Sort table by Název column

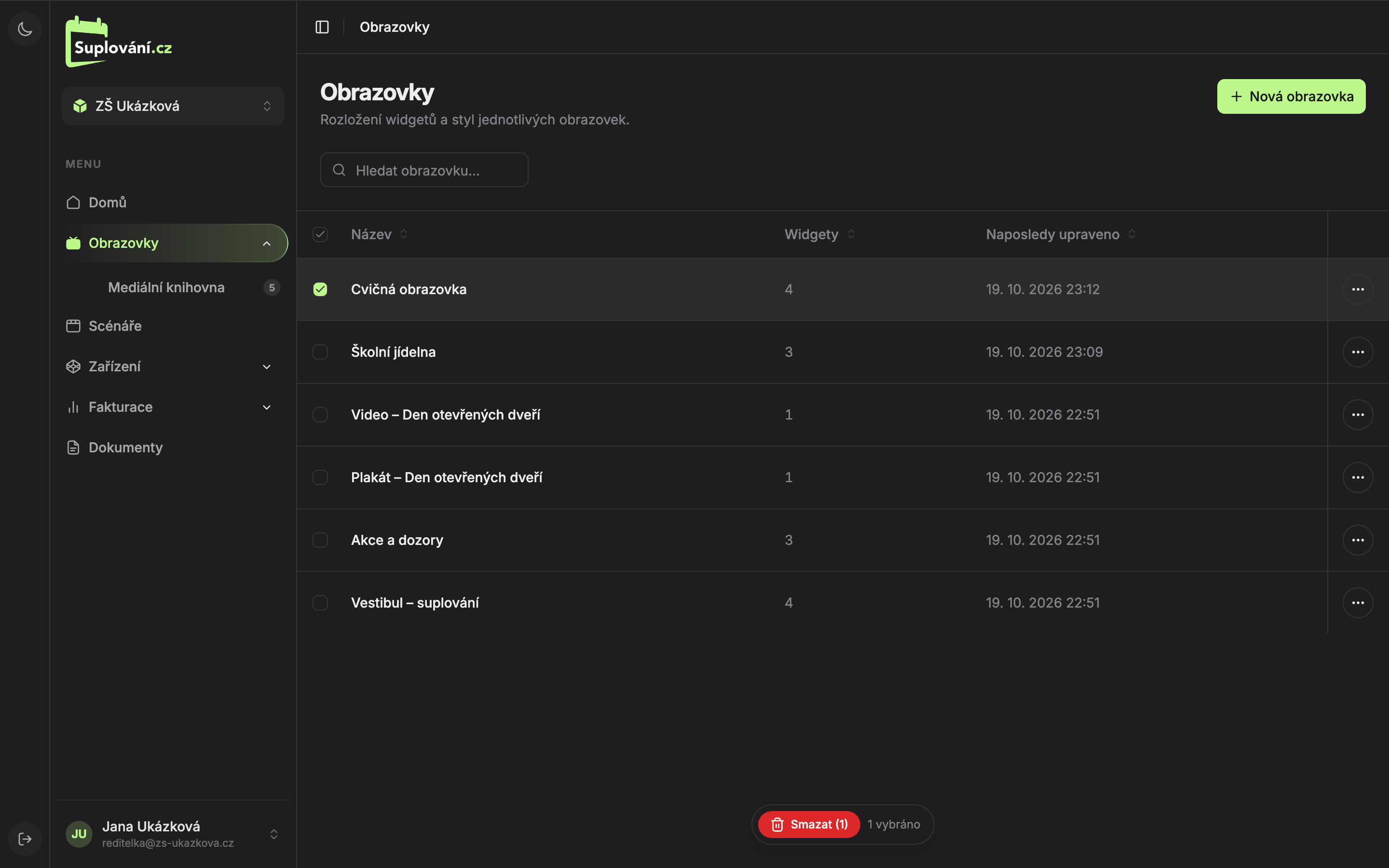click(380, 234)
